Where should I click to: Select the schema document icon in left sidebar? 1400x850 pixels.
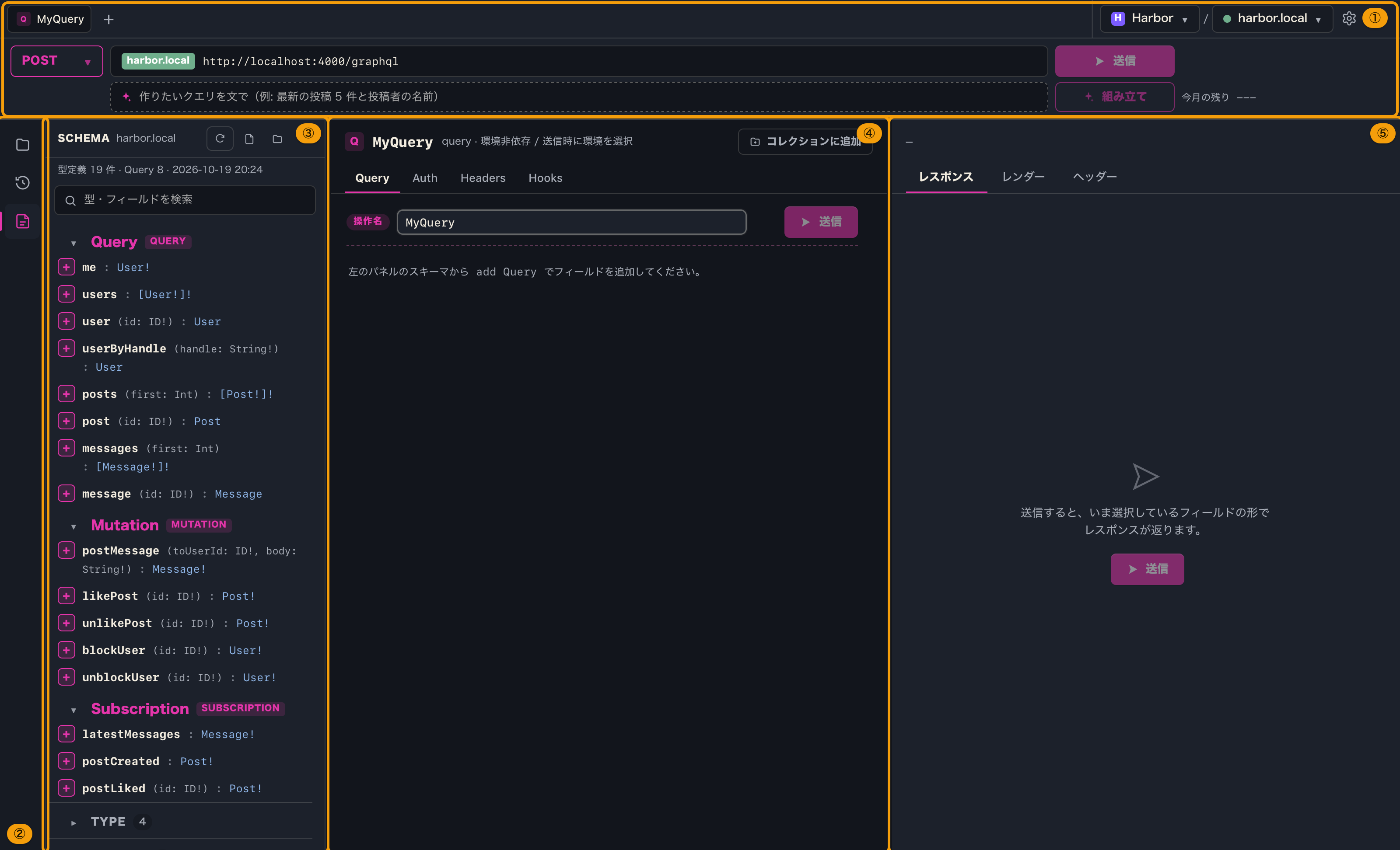(x=22, y=221)
